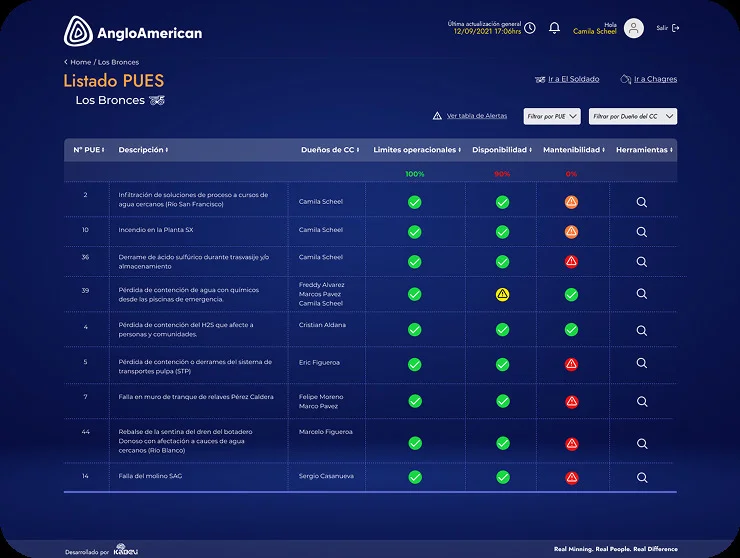740x558 pixels.
Task: Select 0% maintainability summary value
Action: [x=571, y=174]
